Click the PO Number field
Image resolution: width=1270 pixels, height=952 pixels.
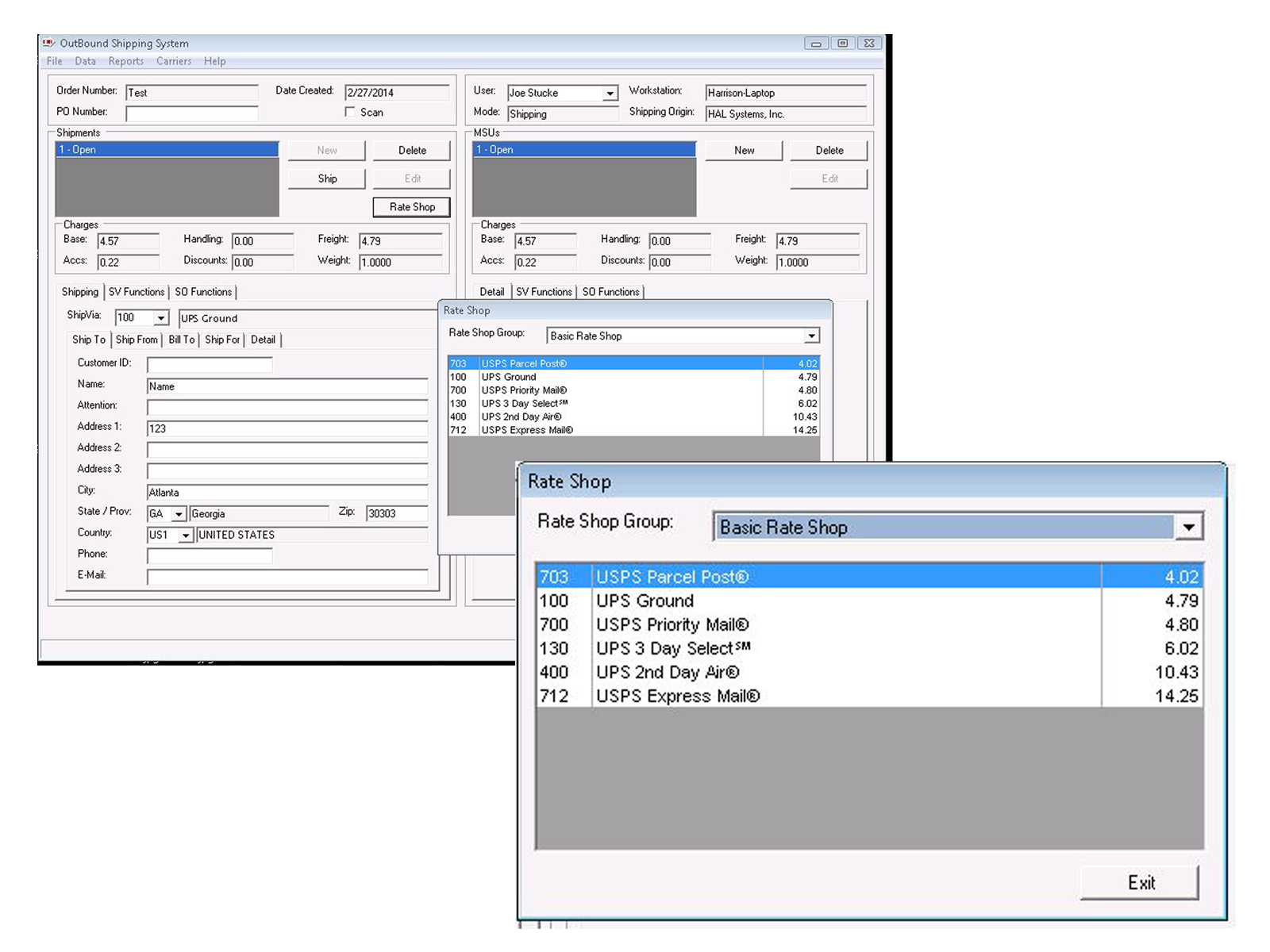(x=192, y=113)
